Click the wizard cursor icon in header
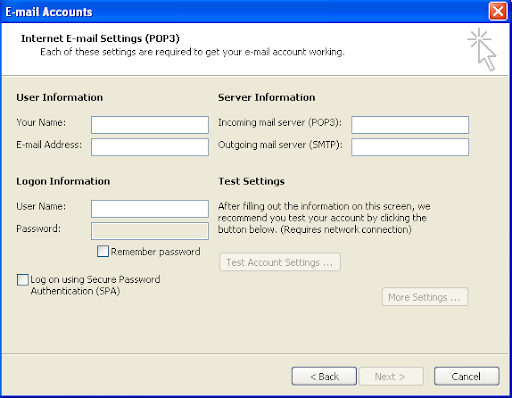Viewport: 512px width, 398px height. pyautogui.click(x=482, y=49)
